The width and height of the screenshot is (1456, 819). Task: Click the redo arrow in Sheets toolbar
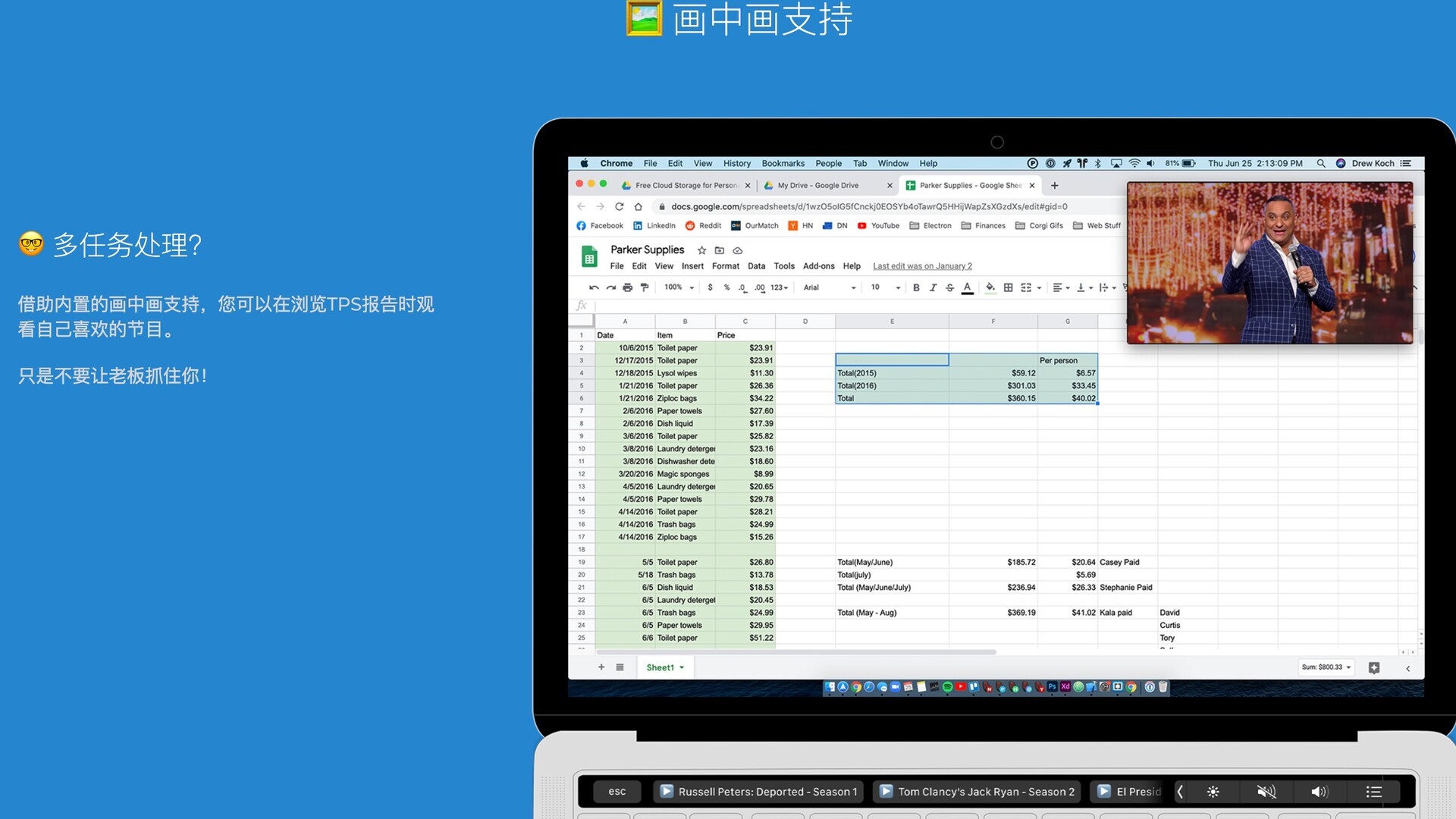[x=610, y=287]
